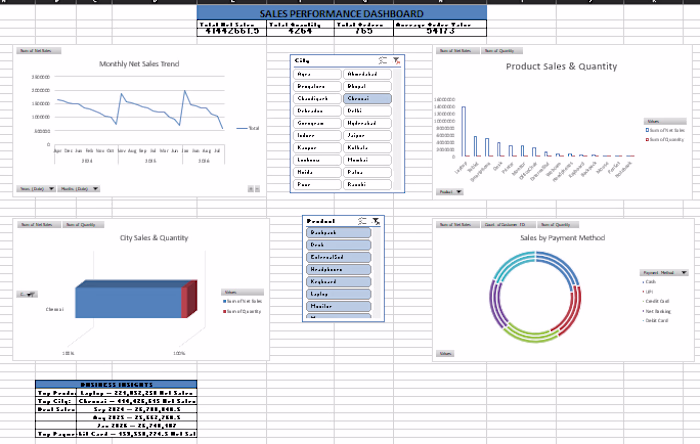Click Values button on payment chart

point(445,353)
